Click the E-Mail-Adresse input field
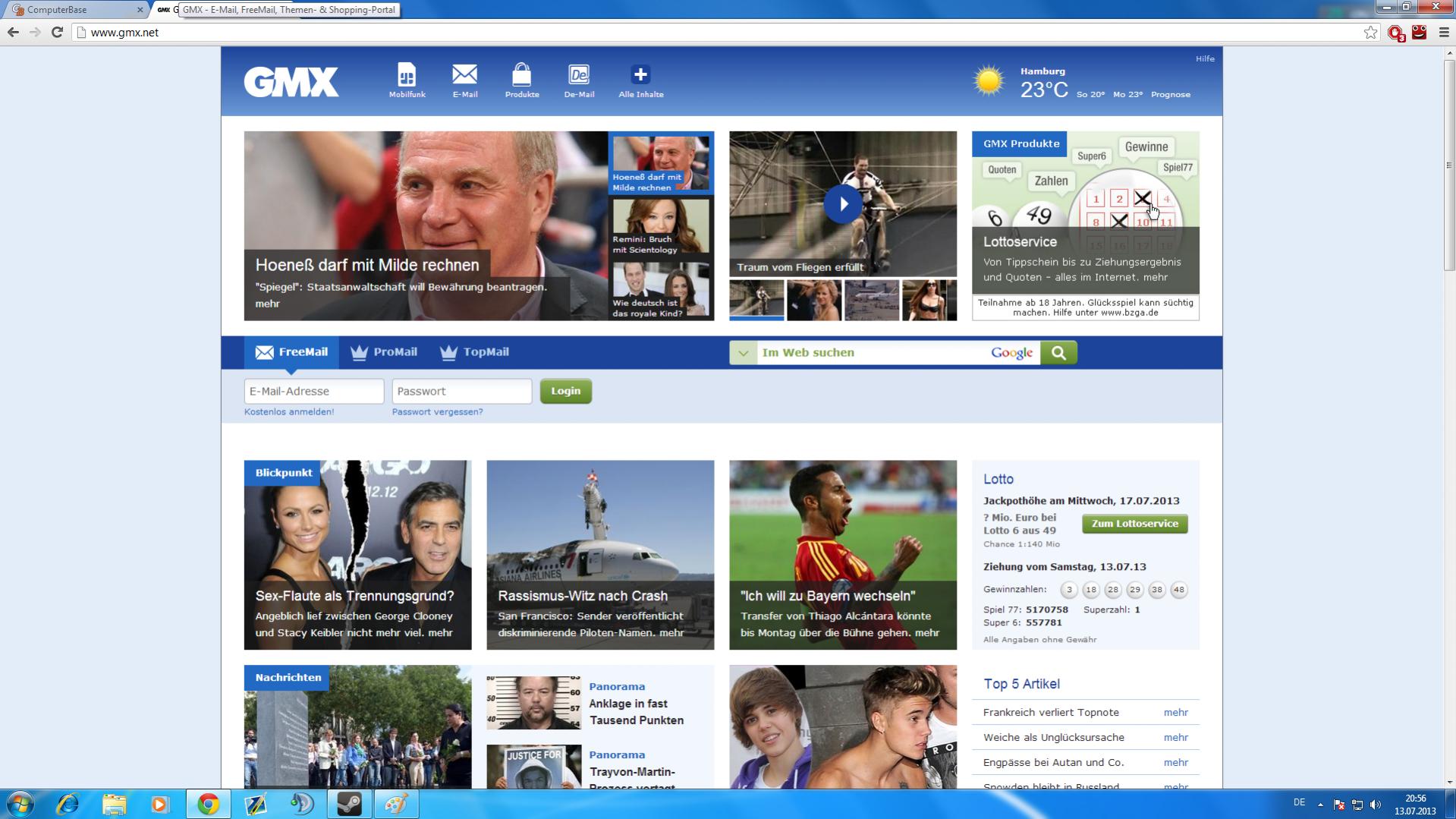1456x819 pixels. (x=314, y=392)
